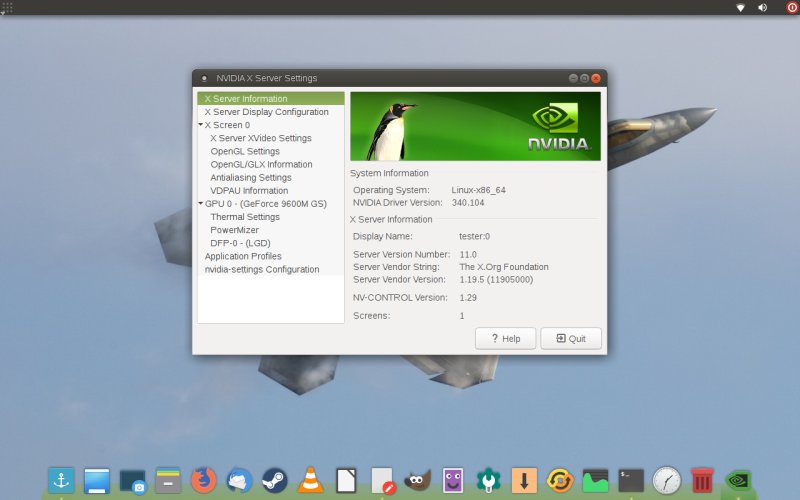Click the vendor version 1.19.5 (11905000)
800x500 pixels.
point(496,280)
